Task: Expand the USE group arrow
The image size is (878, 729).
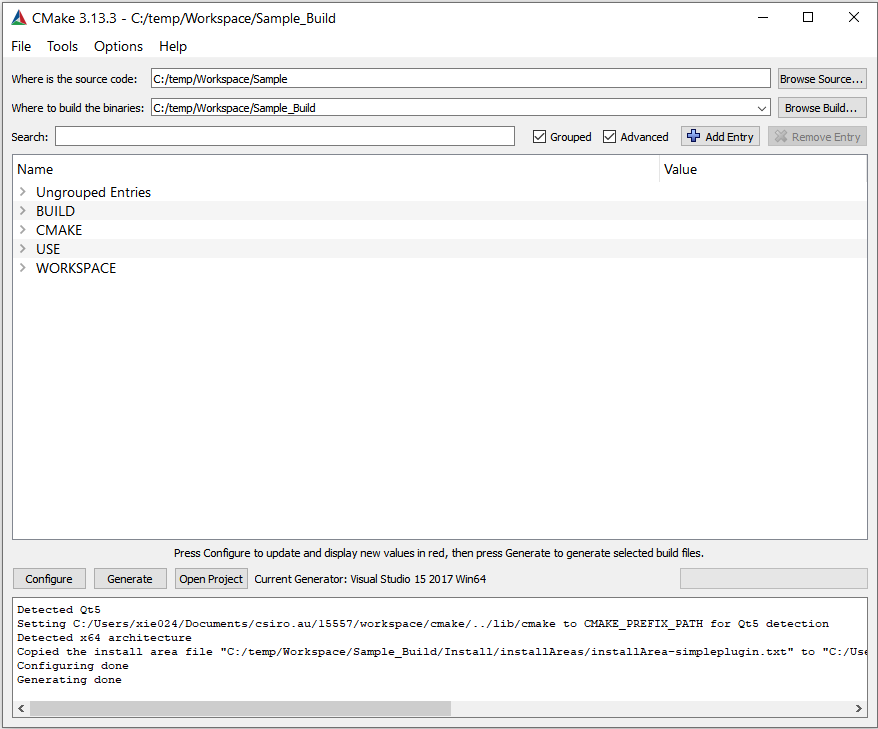Action: tap(22, 249)
